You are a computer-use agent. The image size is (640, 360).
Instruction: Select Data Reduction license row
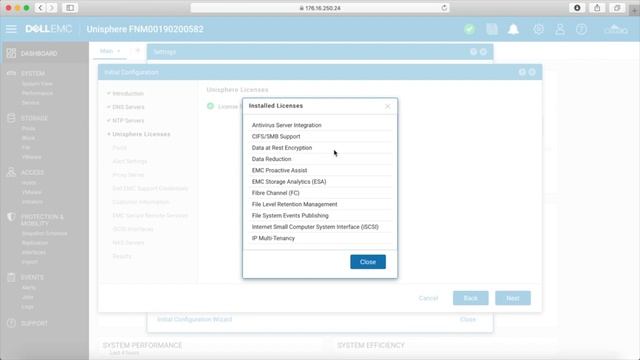[320, 159]
